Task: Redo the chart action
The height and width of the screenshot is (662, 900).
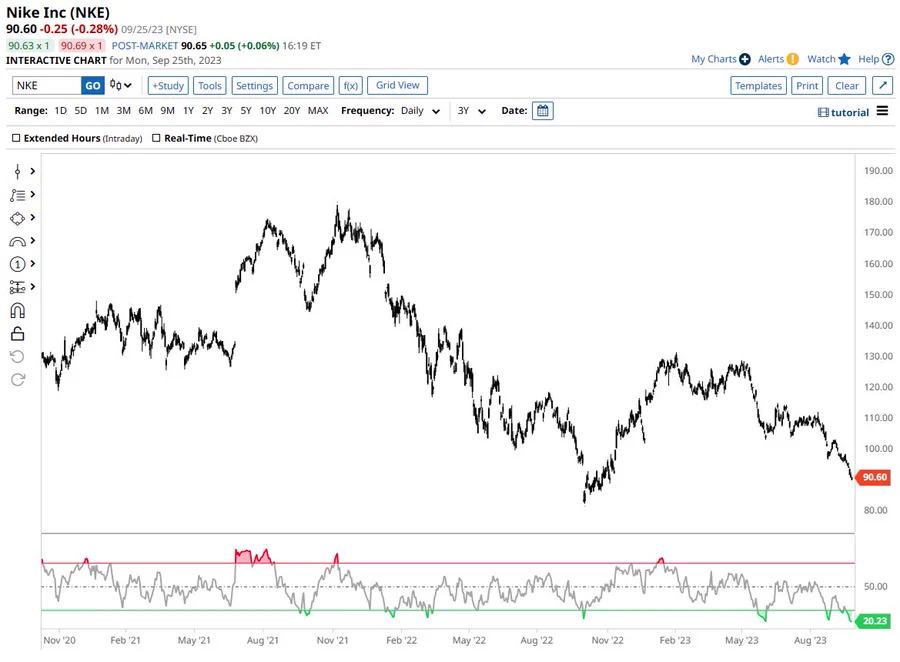Action: pyautogui.click(x=17, y=380)
